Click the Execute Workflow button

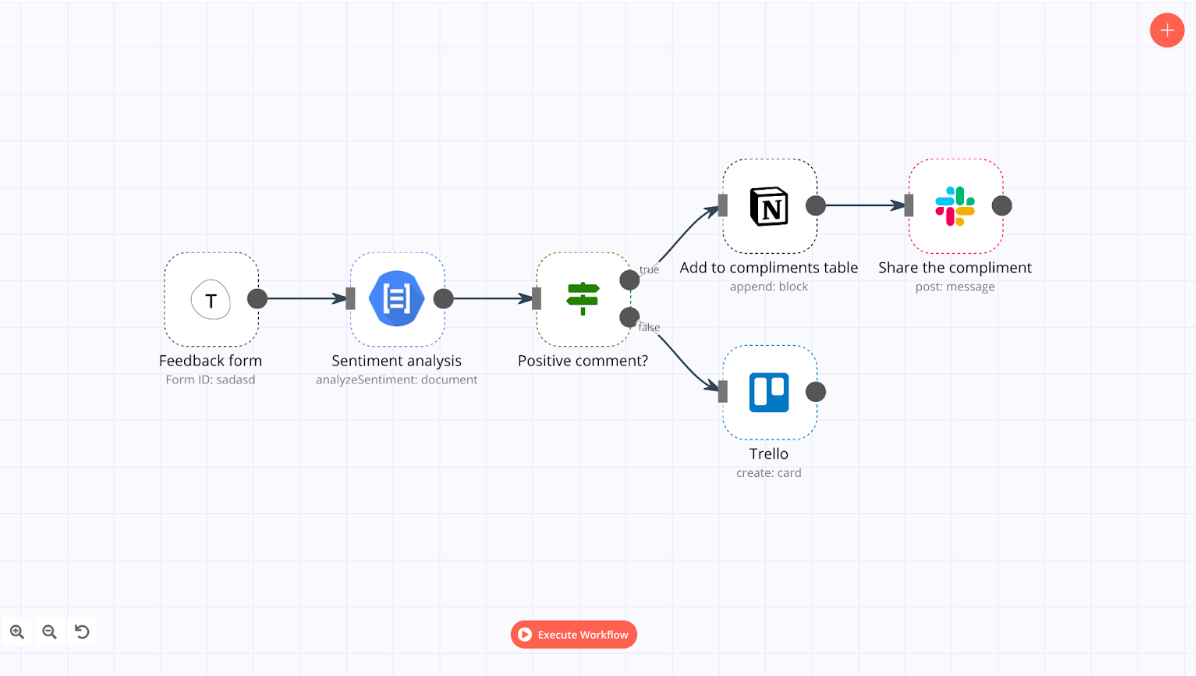pyautogui.click(x=573, y=634)
